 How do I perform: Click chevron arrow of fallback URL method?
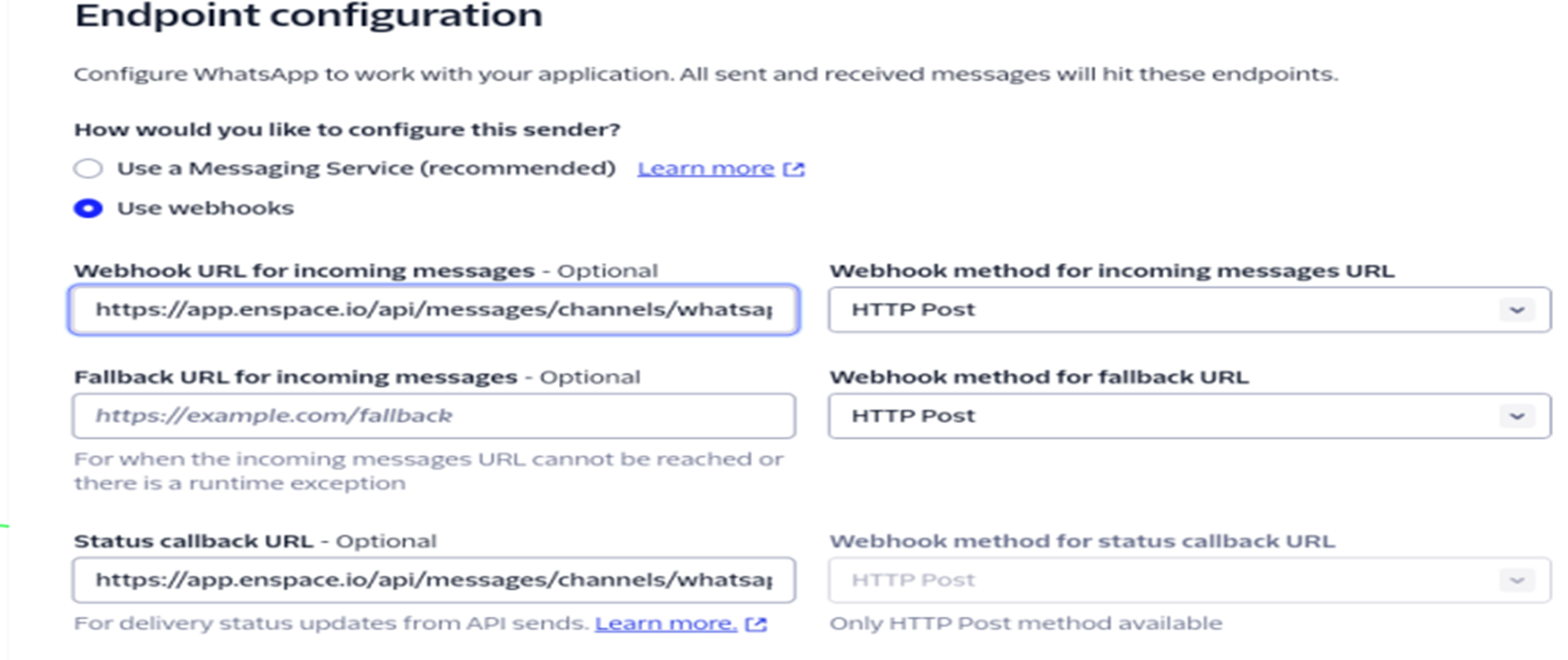(1517, 416)
